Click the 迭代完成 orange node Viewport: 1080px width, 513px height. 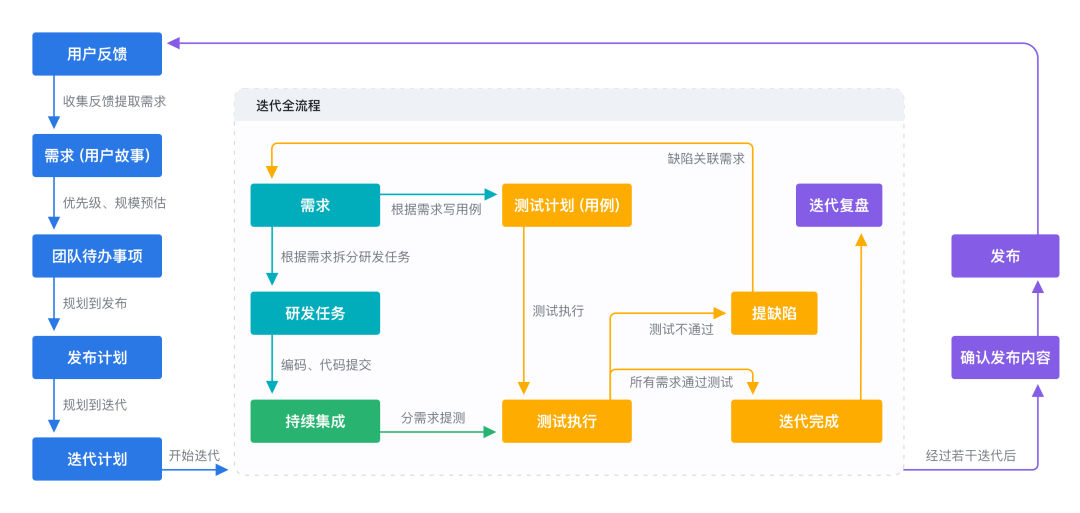(x=807, y=421)
